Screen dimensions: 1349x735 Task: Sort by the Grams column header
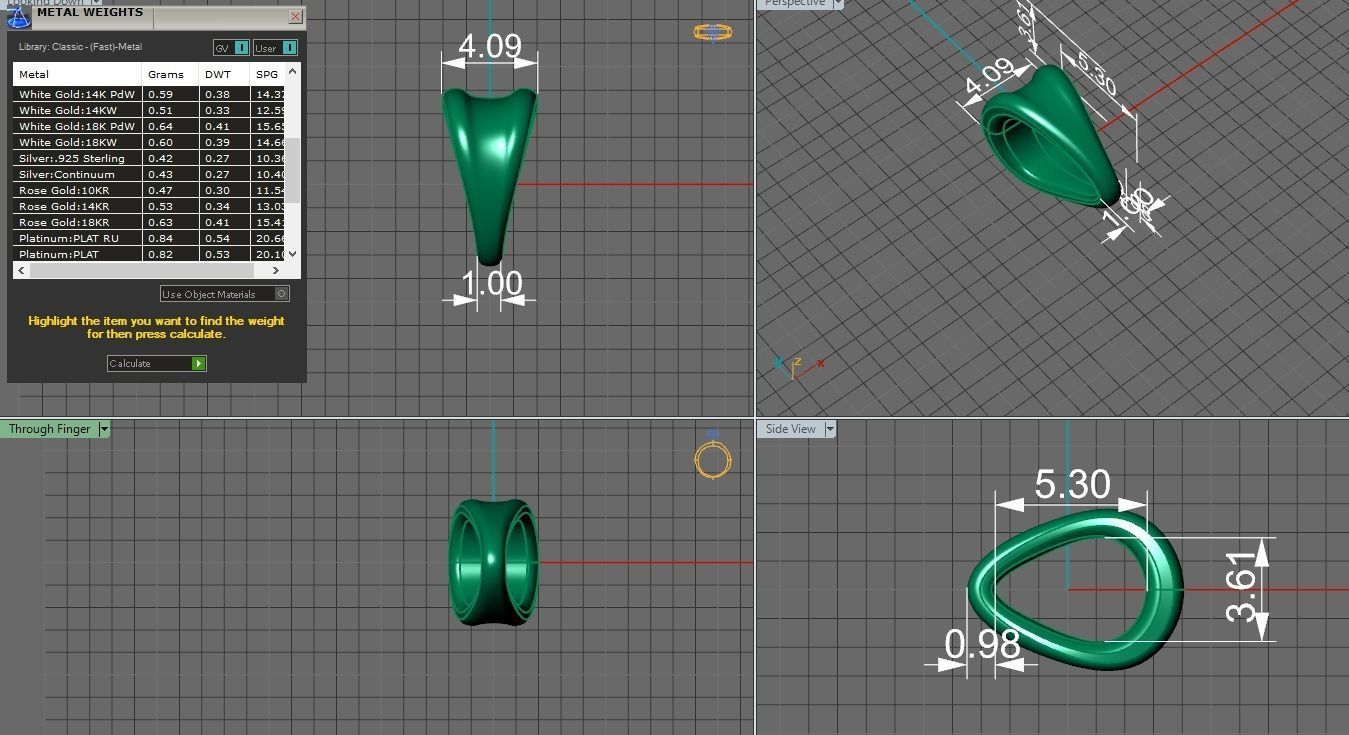coord(170,74)
